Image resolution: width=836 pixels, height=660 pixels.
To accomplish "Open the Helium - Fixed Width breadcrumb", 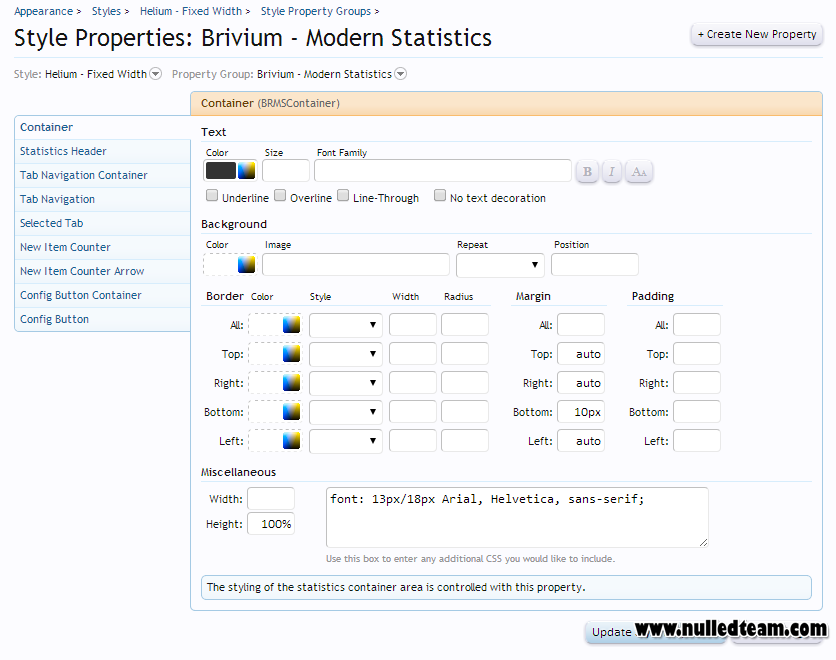I will pyautogui.click(x=191, y=11).
